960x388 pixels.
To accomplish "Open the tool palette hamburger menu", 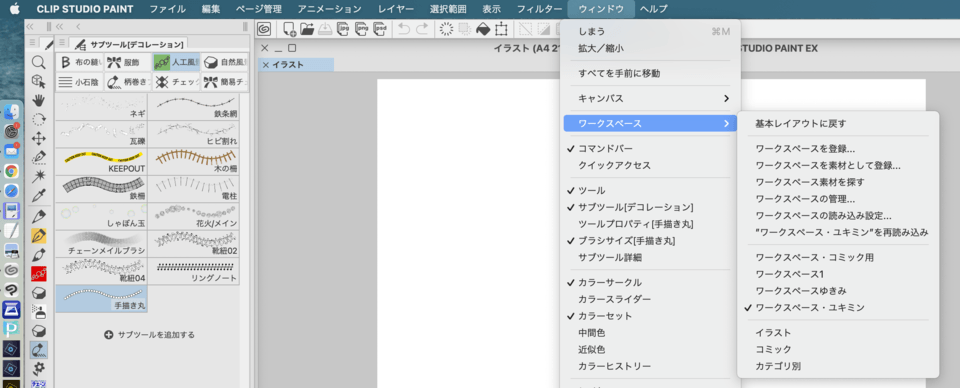I will tap(32, 43).
